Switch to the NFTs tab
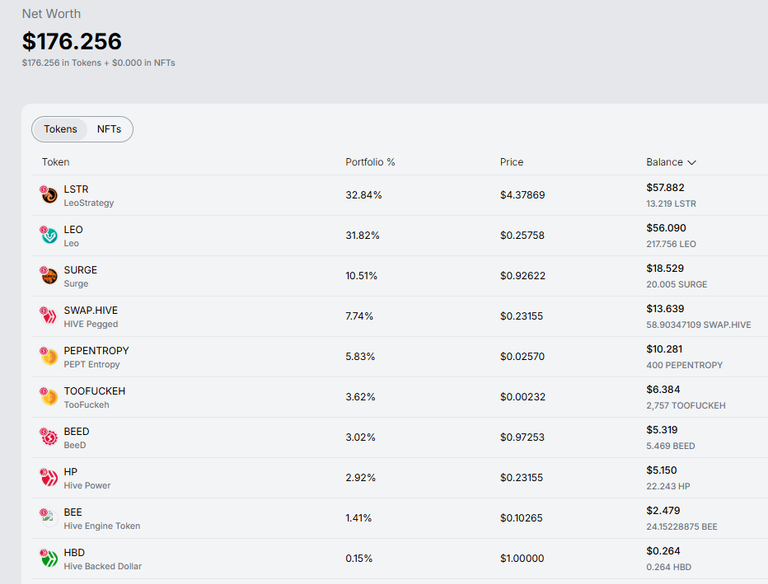 [109, 129]
